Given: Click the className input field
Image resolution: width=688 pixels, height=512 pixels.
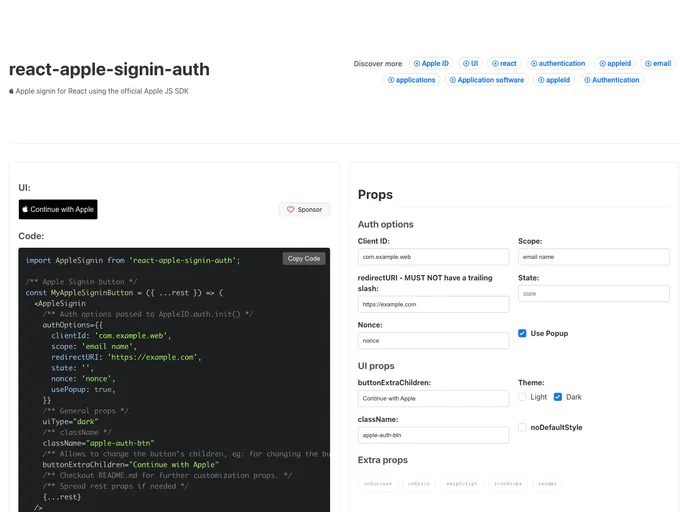Looking at the screenshot, I should click(x=433, y=435).
